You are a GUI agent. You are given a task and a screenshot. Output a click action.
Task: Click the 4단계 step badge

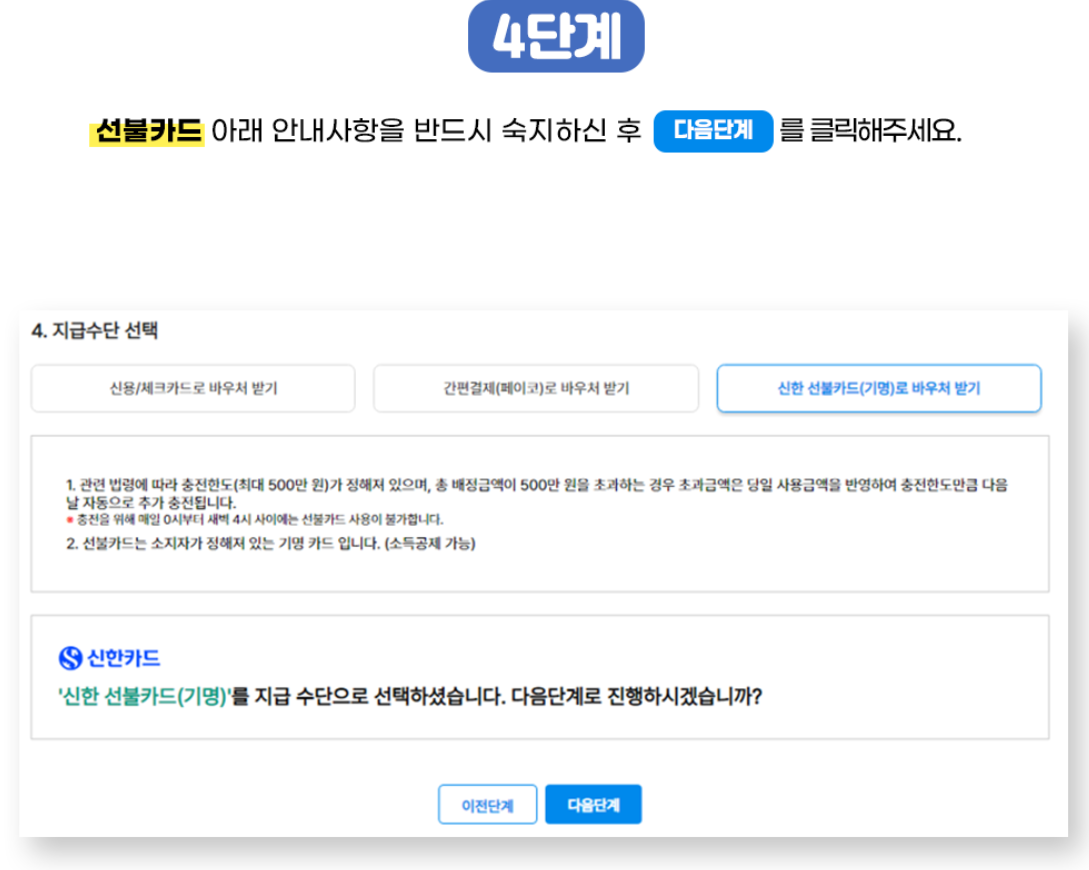556,36
